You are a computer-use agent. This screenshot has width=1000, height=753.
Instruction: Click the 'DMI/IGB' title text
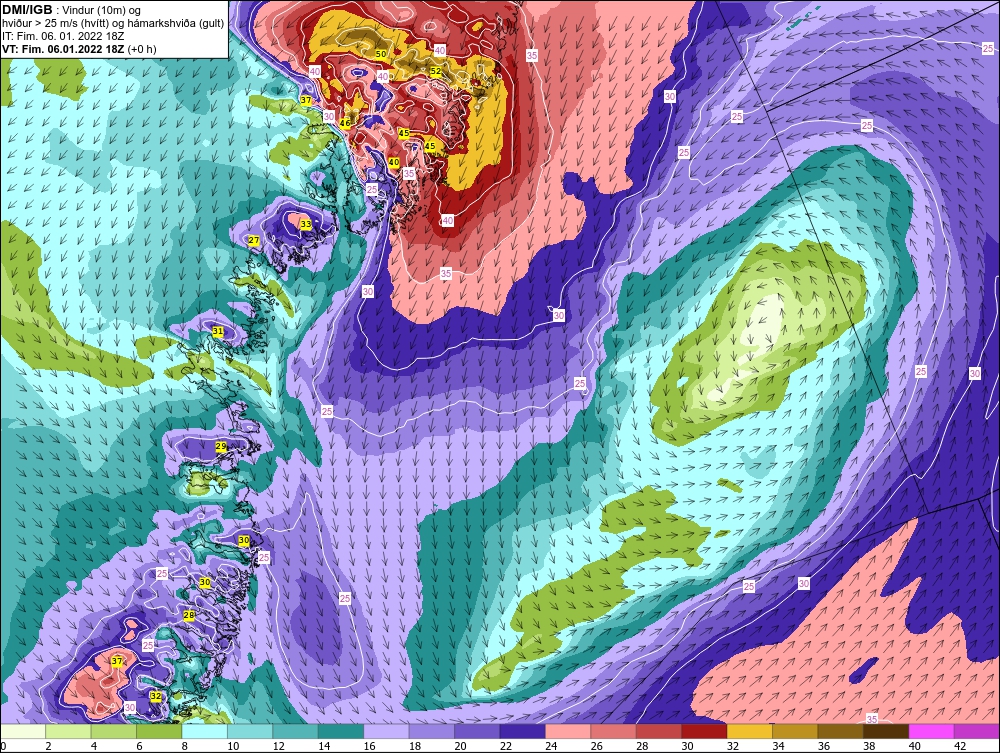tap(27, 10)
